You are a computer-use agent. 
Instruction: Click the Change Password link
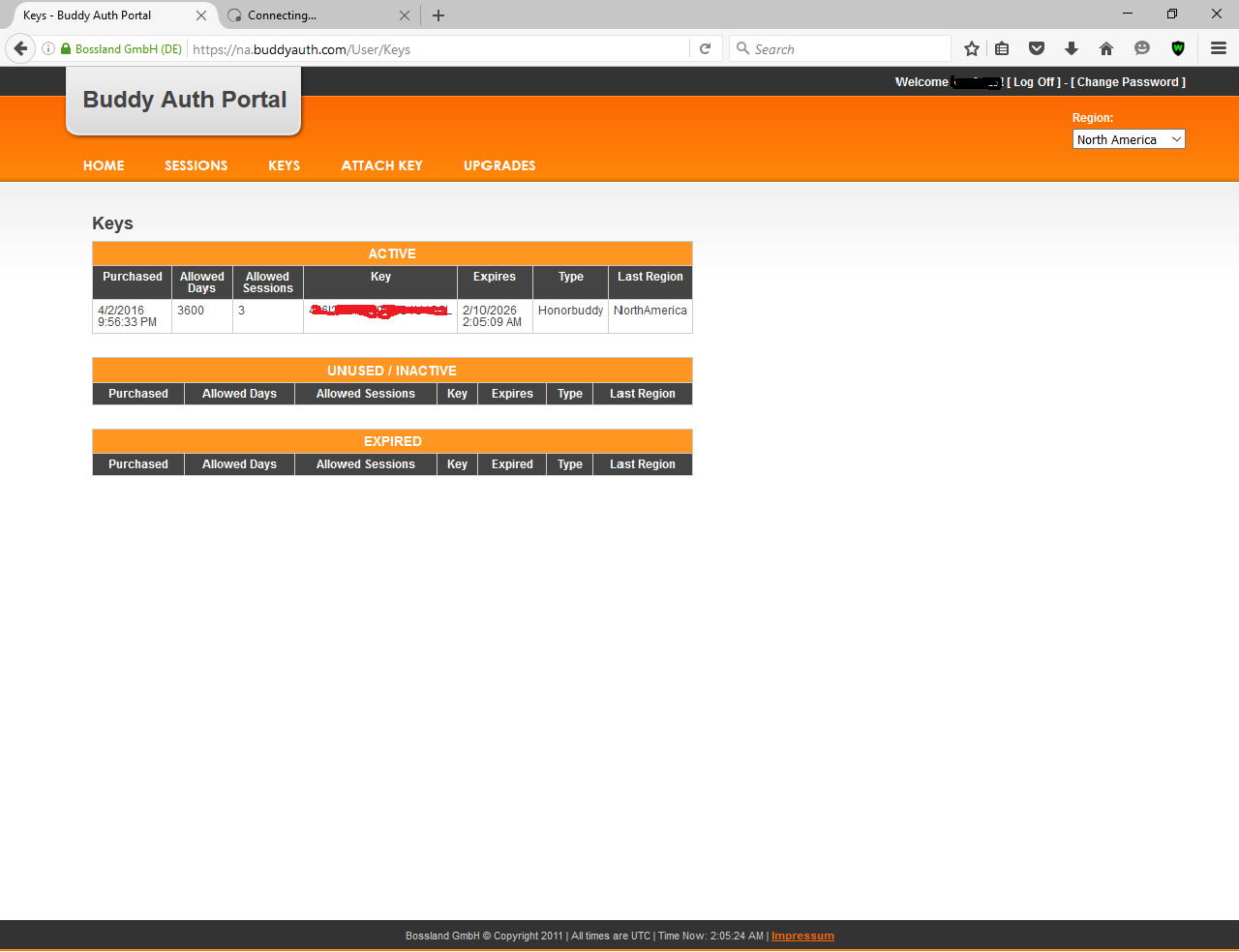tap(1128, 82)
